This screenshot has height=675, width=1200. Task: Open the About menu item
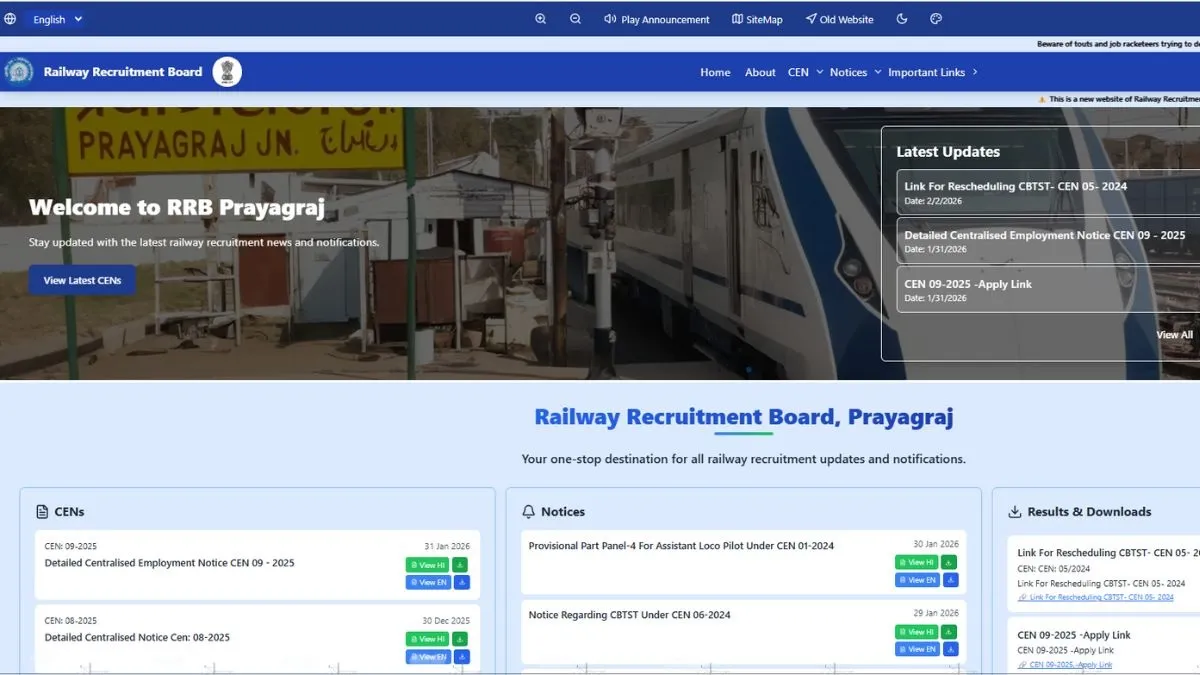click(x=760, y=72)
